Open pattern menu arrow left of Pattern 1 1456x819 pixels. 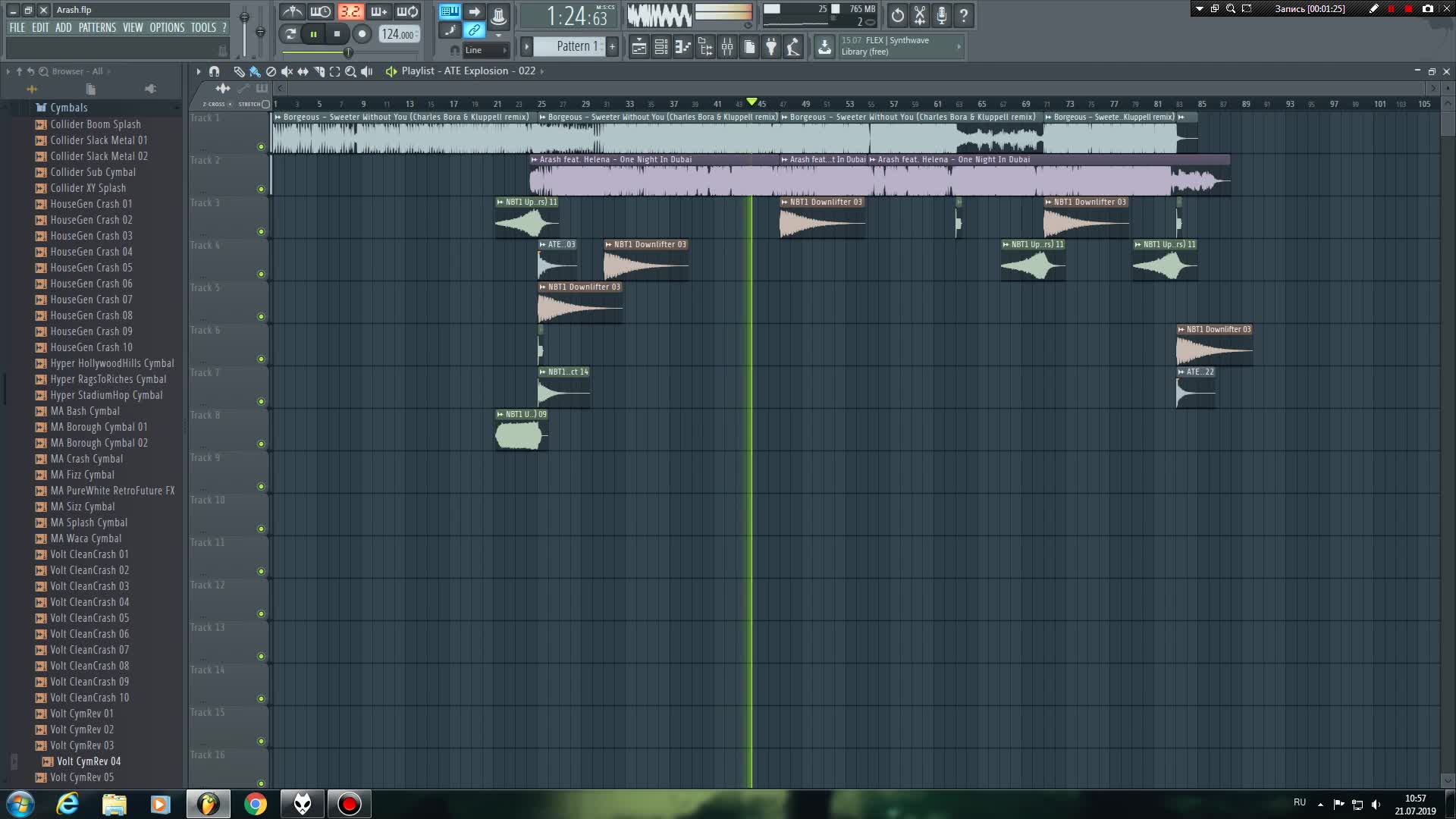(526, 47)
